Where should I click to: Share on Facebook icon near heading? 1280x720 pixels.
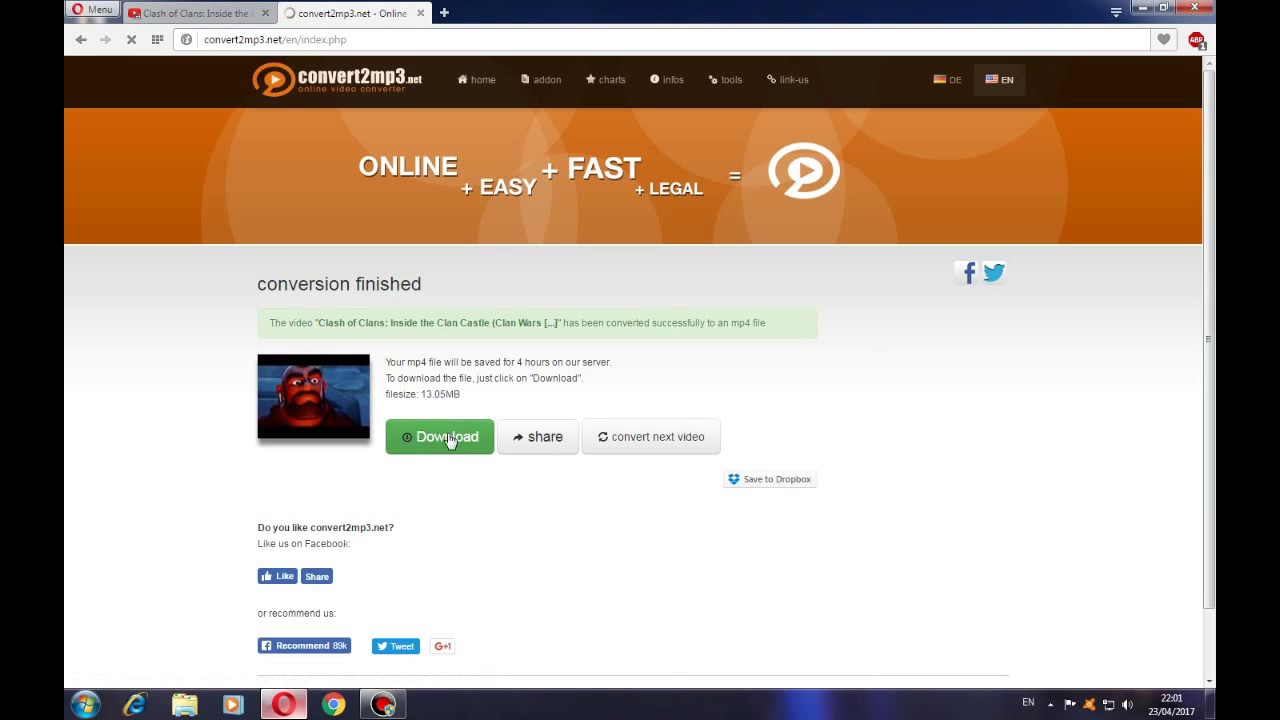[x=968, y=272]
